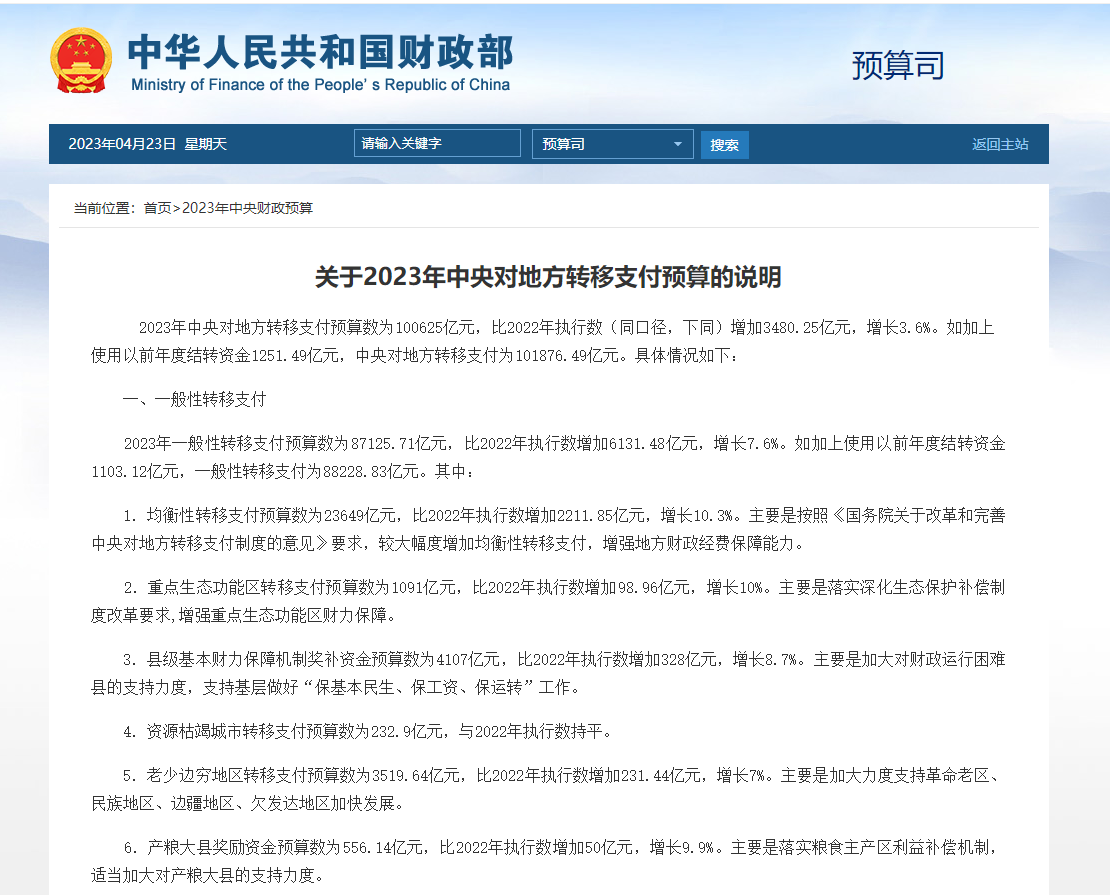This screenshot has height=895, width=1110.
Task: Click the 预算司 department heading in banner
Action: point(897,66)
